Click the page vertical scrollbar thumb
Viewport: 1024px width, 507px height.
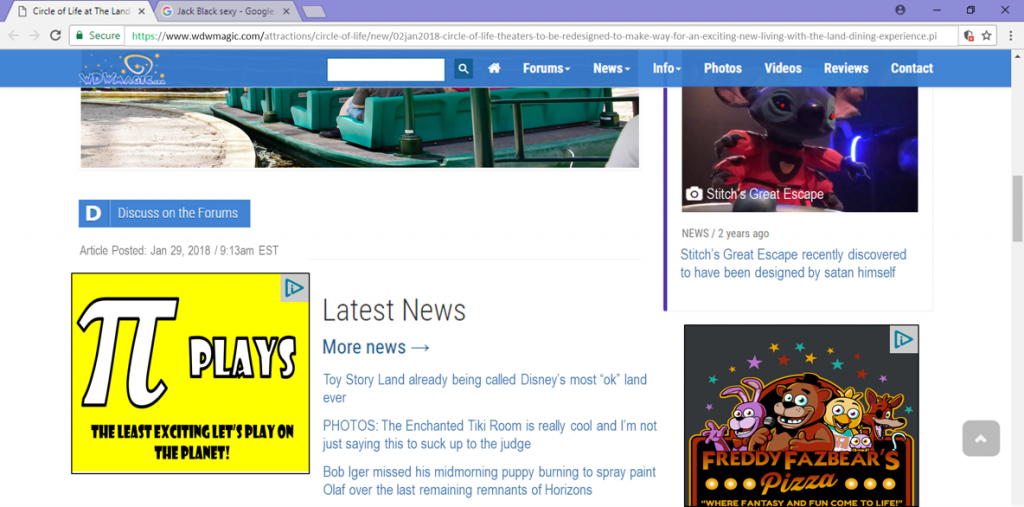[x=1017, y=208]
